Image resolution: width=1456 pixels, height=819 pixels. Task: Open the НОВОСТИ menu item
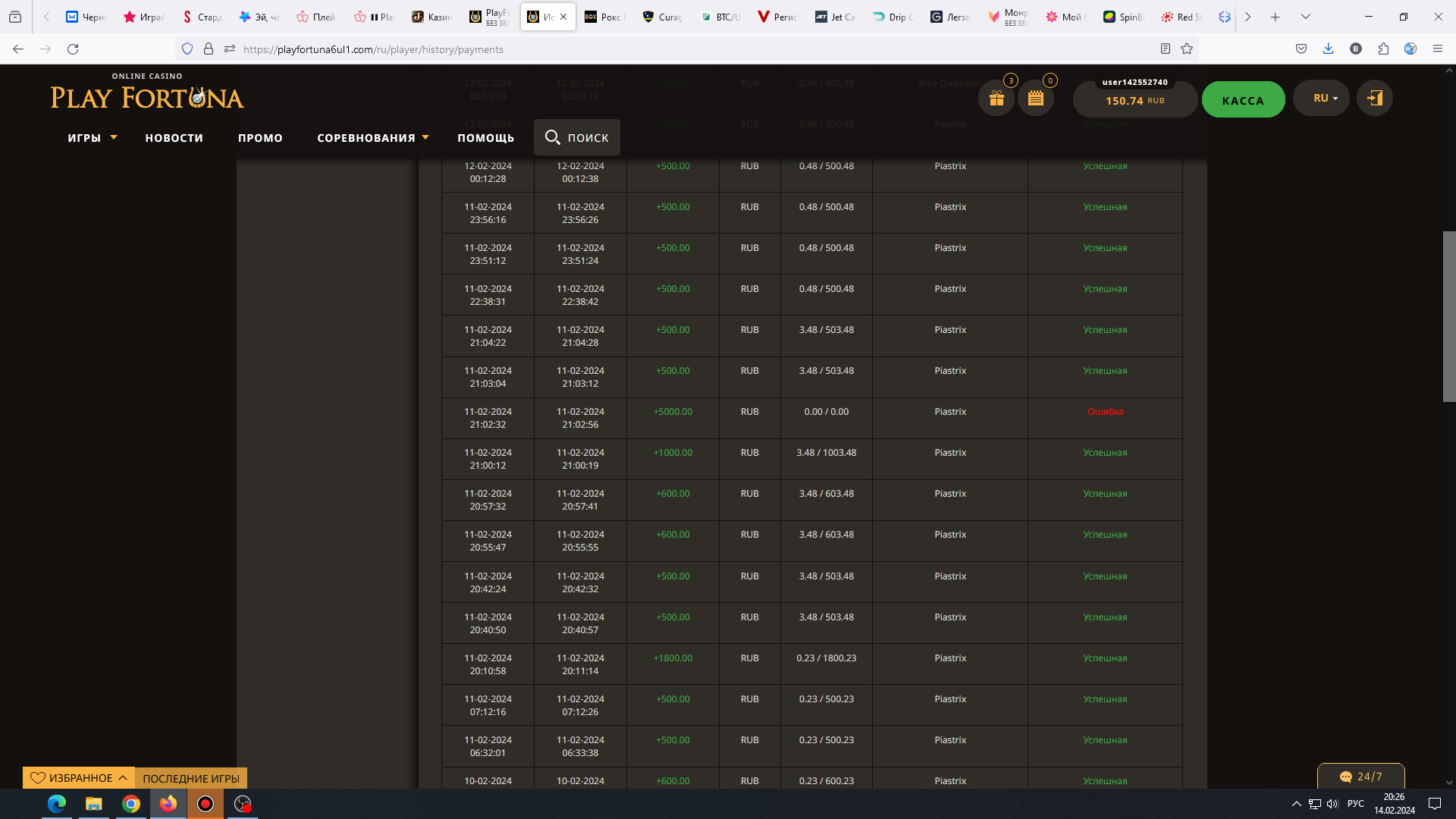click(174, 138)
